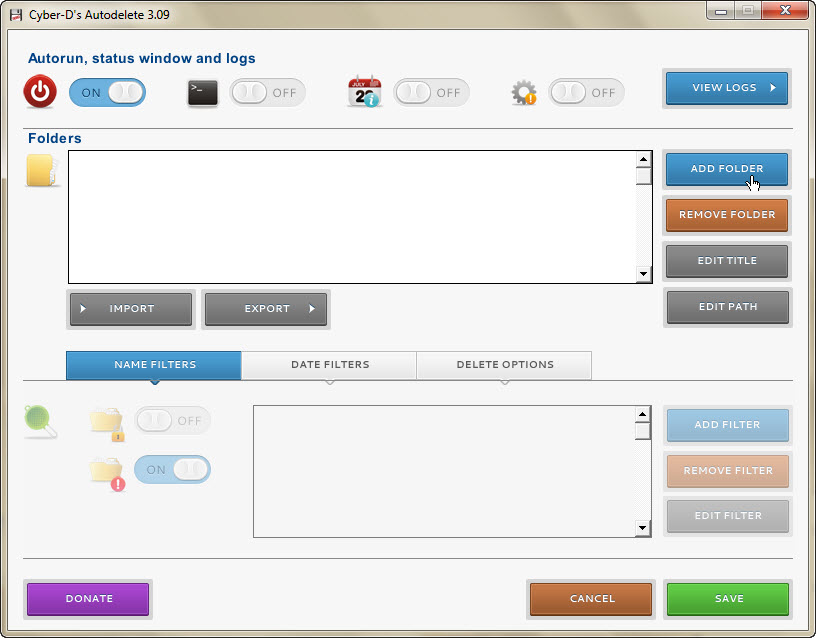Screen dimensions: 816x638
Task: Click the calendar schedule info icon
Action: click(364, 92)
